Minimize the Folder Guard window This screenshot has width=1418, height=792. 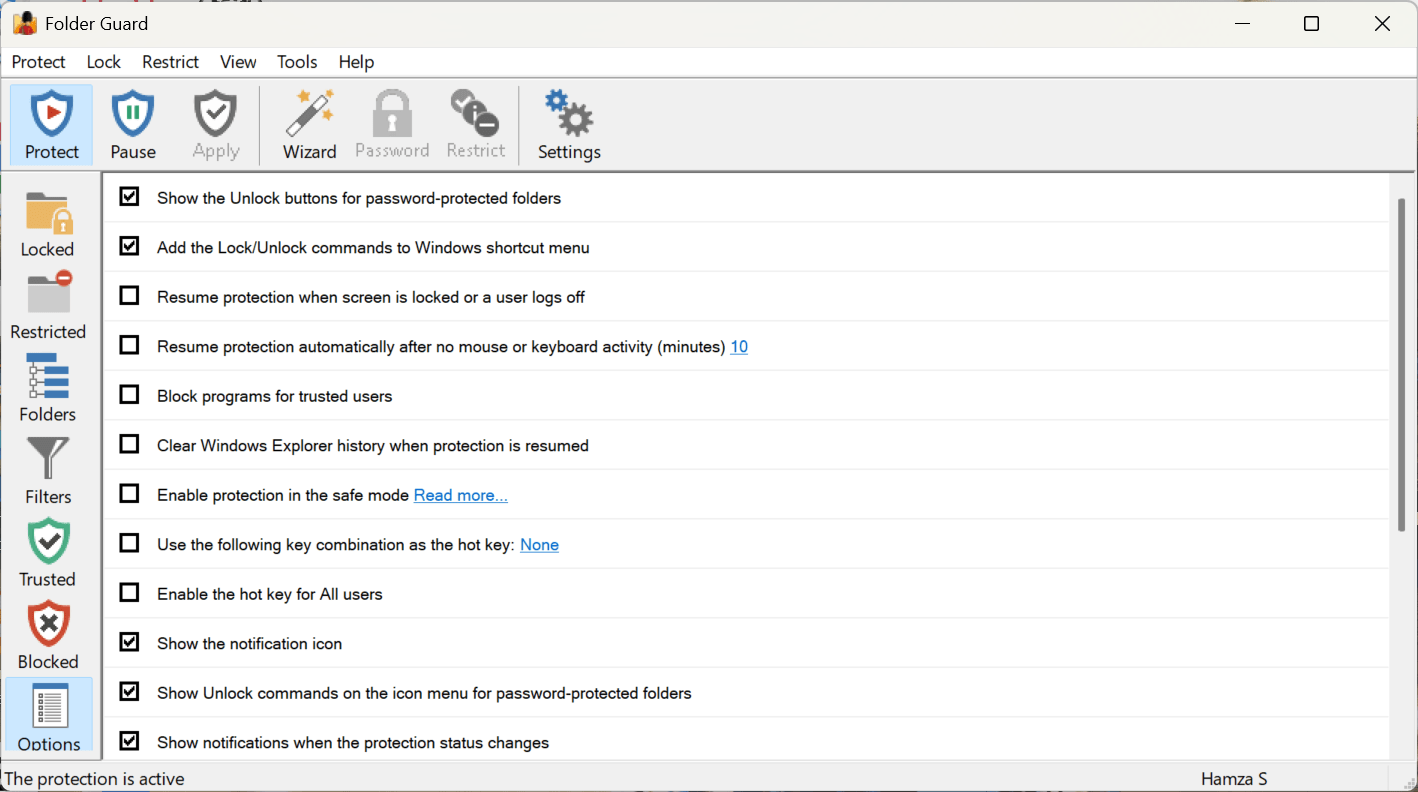[x=1242, y=24]
